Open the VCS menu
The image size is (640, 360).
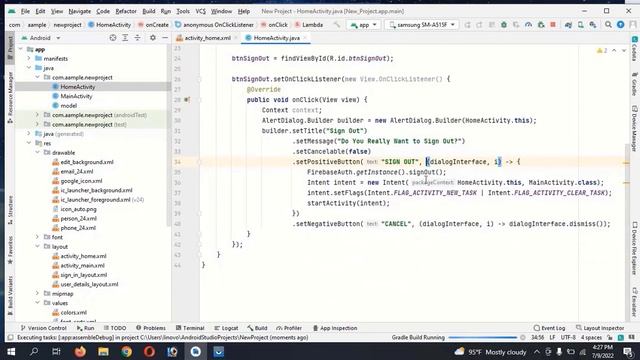(x=200, y=11)
